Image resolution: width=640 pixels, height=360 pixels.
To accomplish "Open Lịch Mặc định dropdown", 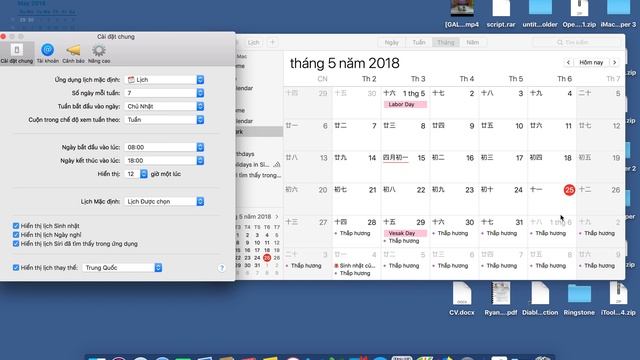I will (164, 201).
